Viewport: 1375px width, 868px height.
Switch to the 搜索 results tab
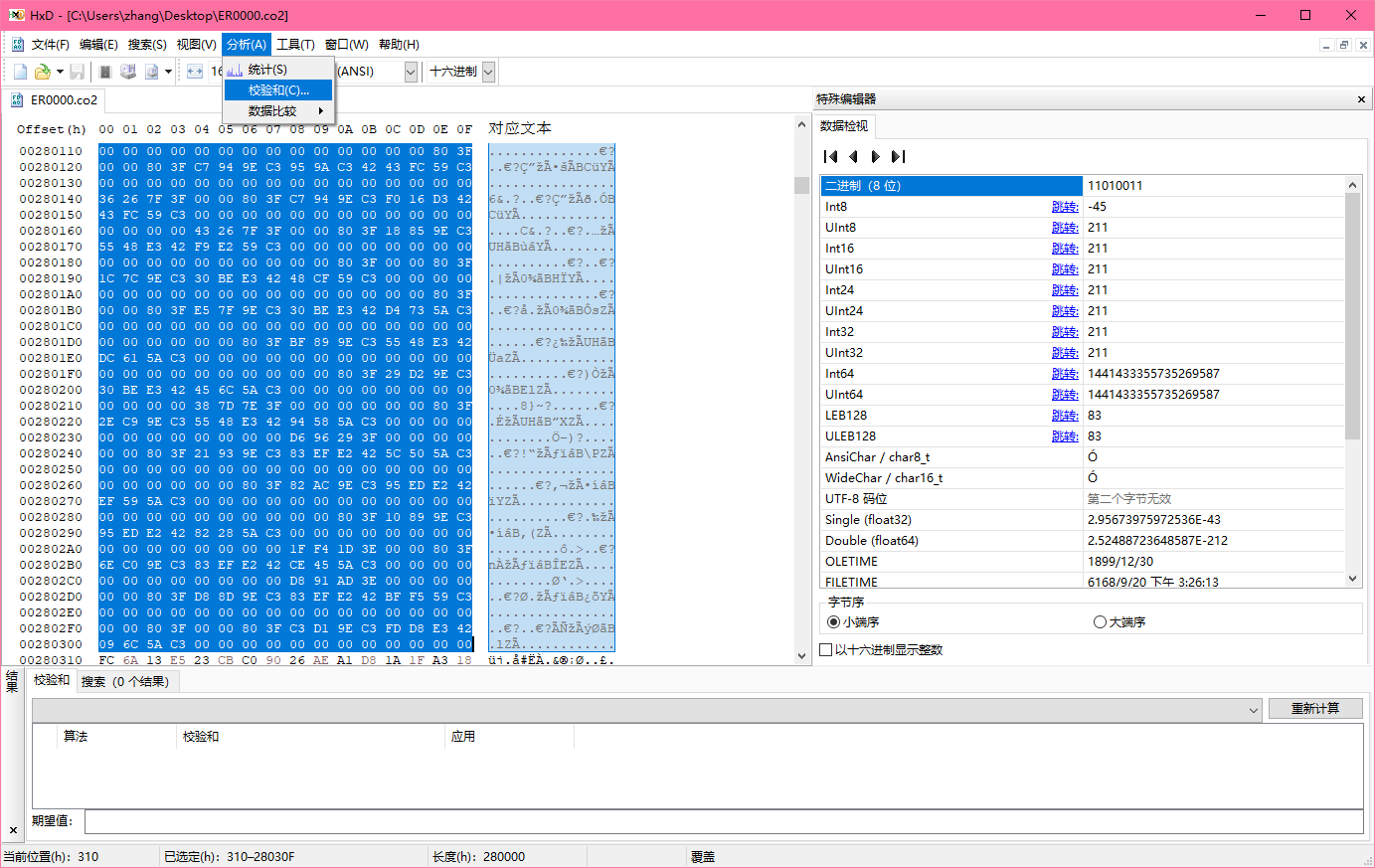125,682
